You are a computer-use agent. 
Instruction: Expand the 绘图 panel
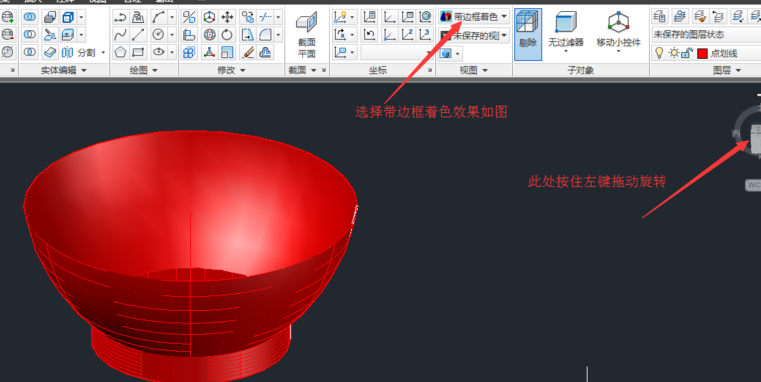(x=144, y=70)
